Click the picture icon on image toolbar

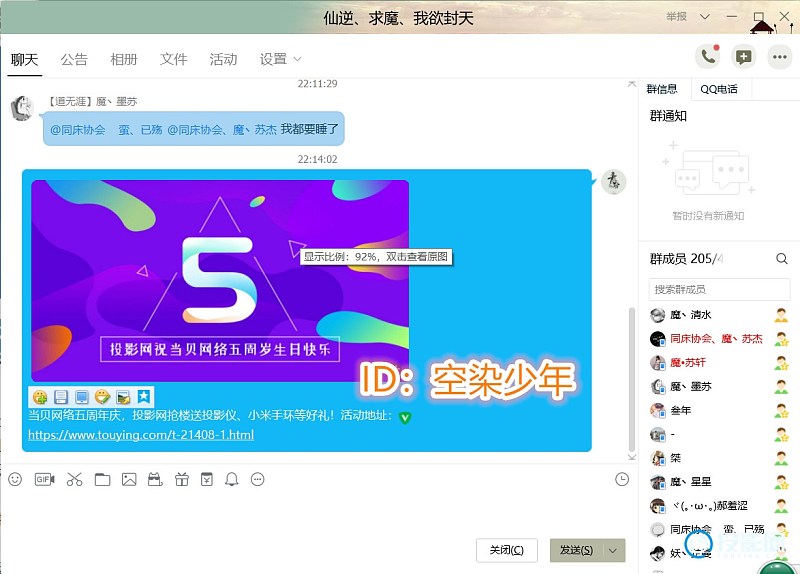123,396
